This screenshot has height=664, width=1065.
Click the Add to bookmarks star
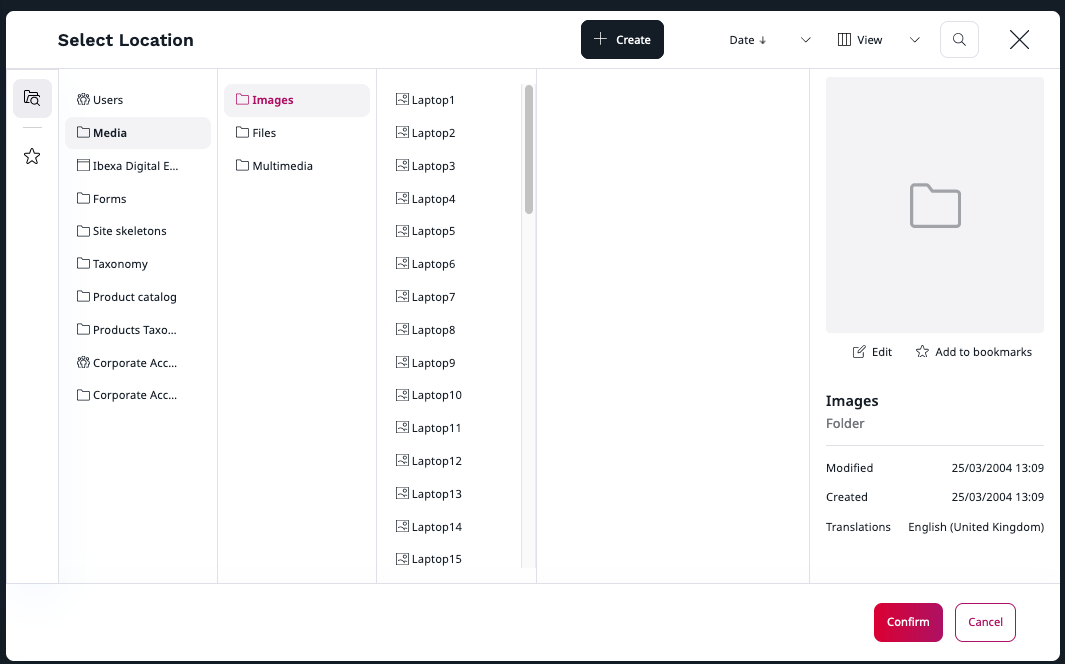(922, 352)
